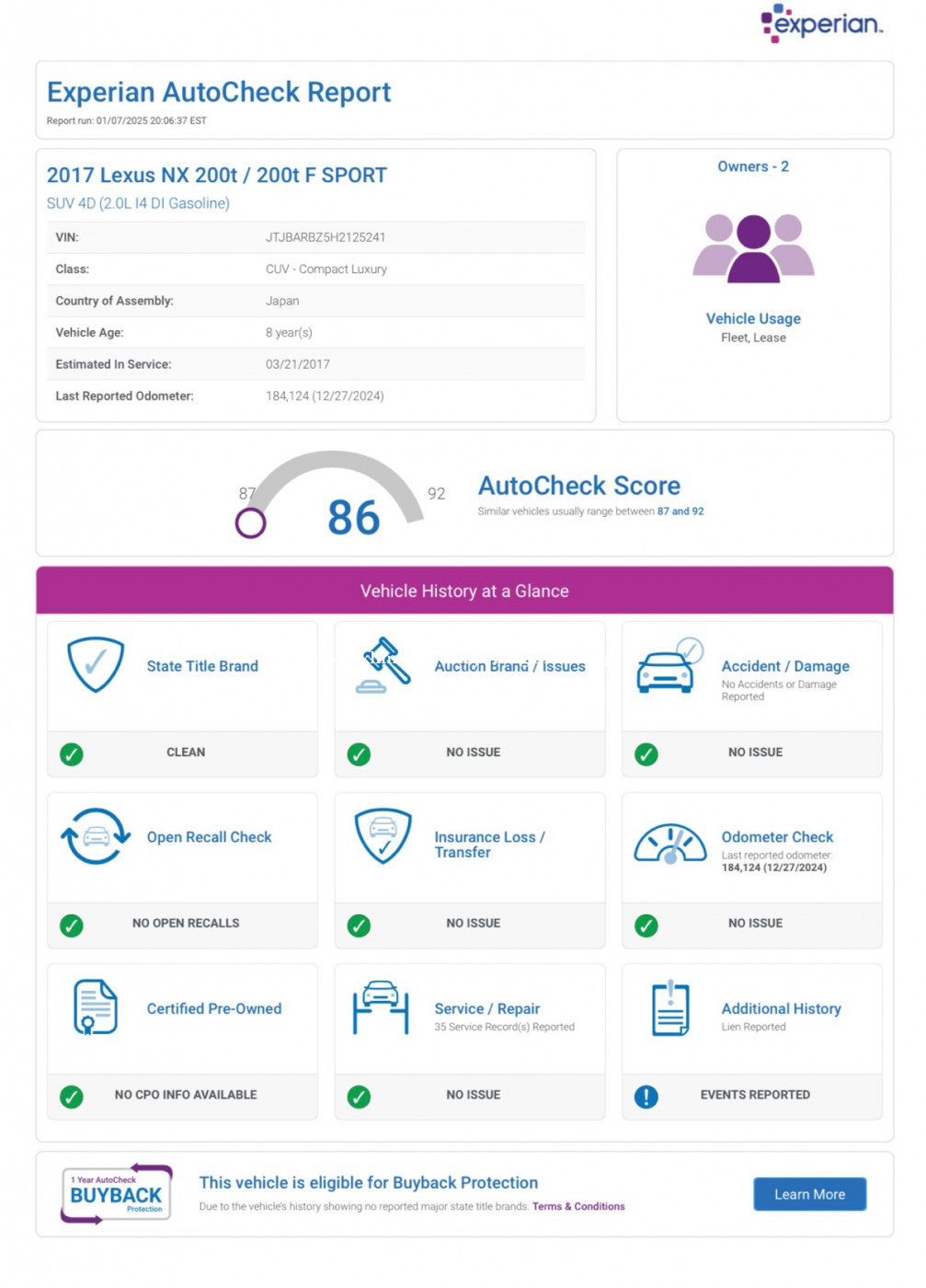Image resolution: width=926 pixels, height=1288 pixels.
Task: Click '2017 Lexus NX 200t' vehicle title
Action: [x=217, y=175]
